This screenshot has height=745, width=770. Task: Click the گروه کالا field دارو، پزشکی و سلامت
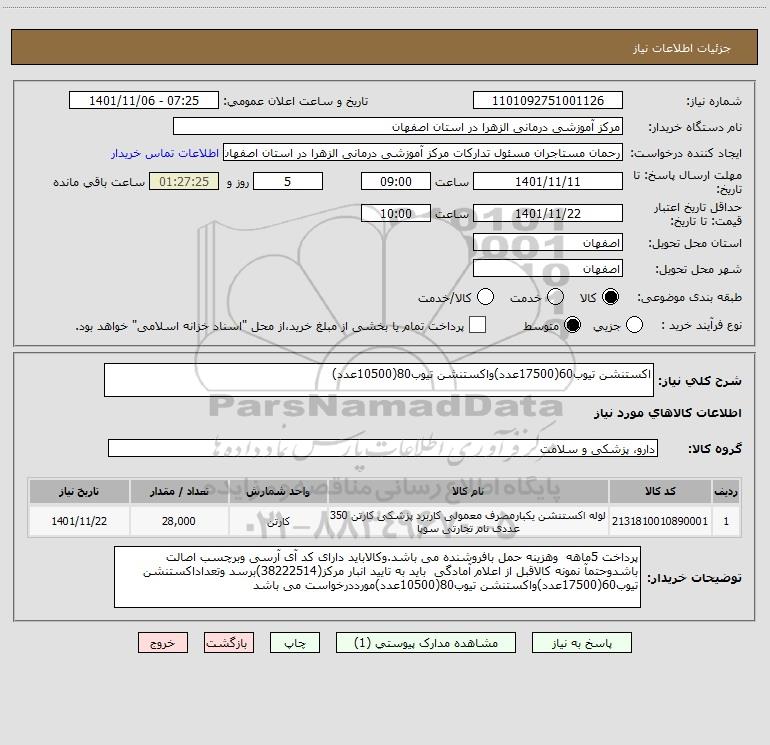[383, 448]
